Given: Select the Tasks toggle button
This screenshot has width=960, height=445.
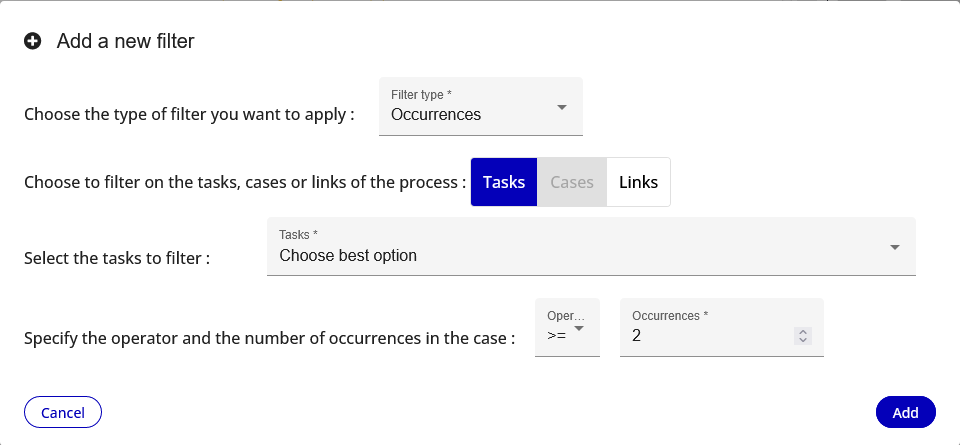Looking at the screenshot, I should [504, 182].
